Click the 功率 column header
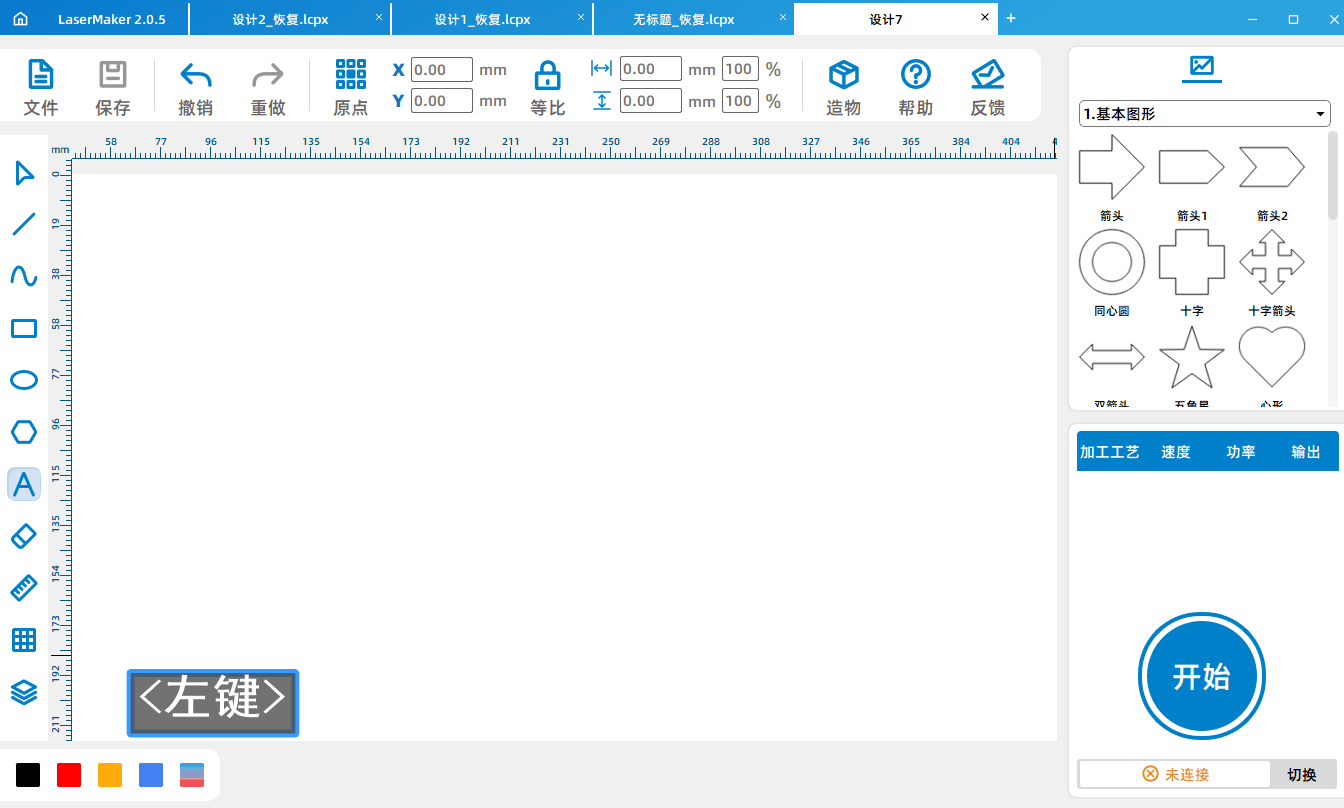The image size is (1344, 808). pyautogui.click(x=1241, y=452)
